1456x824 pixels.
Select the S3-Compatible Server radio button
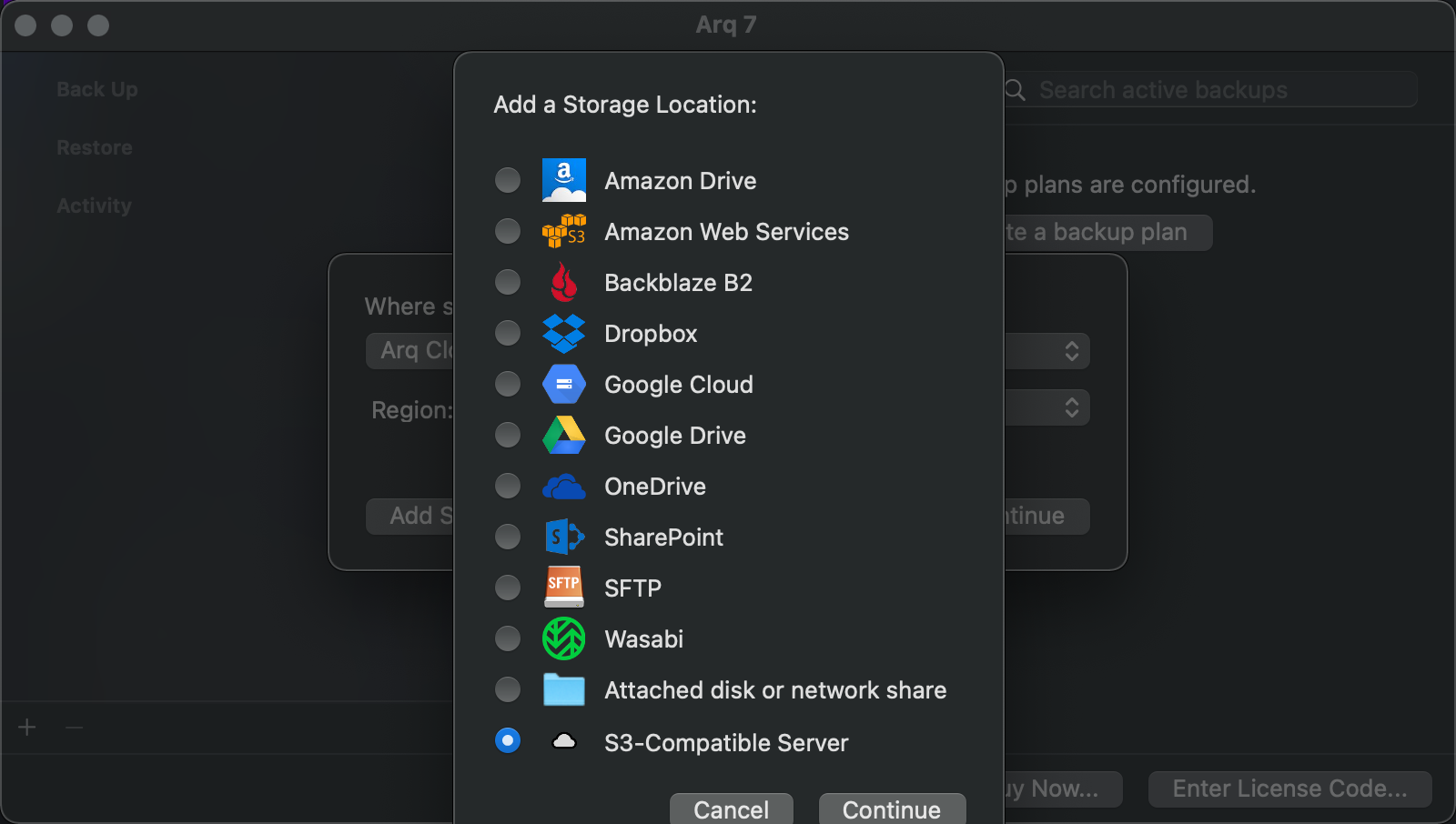pyautogui.click(x=508, y=741)
